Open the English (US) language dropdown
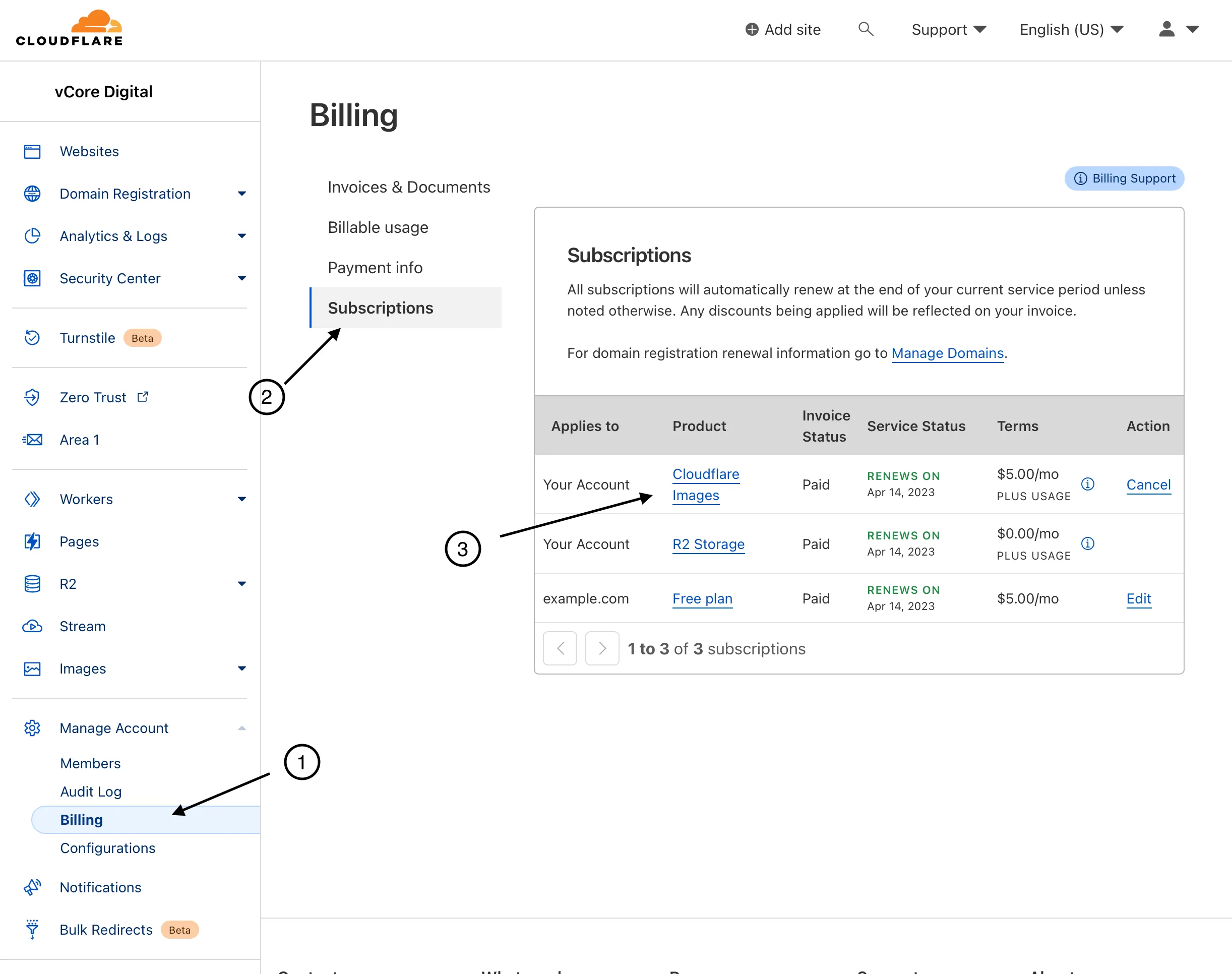Viewport: 1232px width, 974px height. click(x=1071, y=29)
